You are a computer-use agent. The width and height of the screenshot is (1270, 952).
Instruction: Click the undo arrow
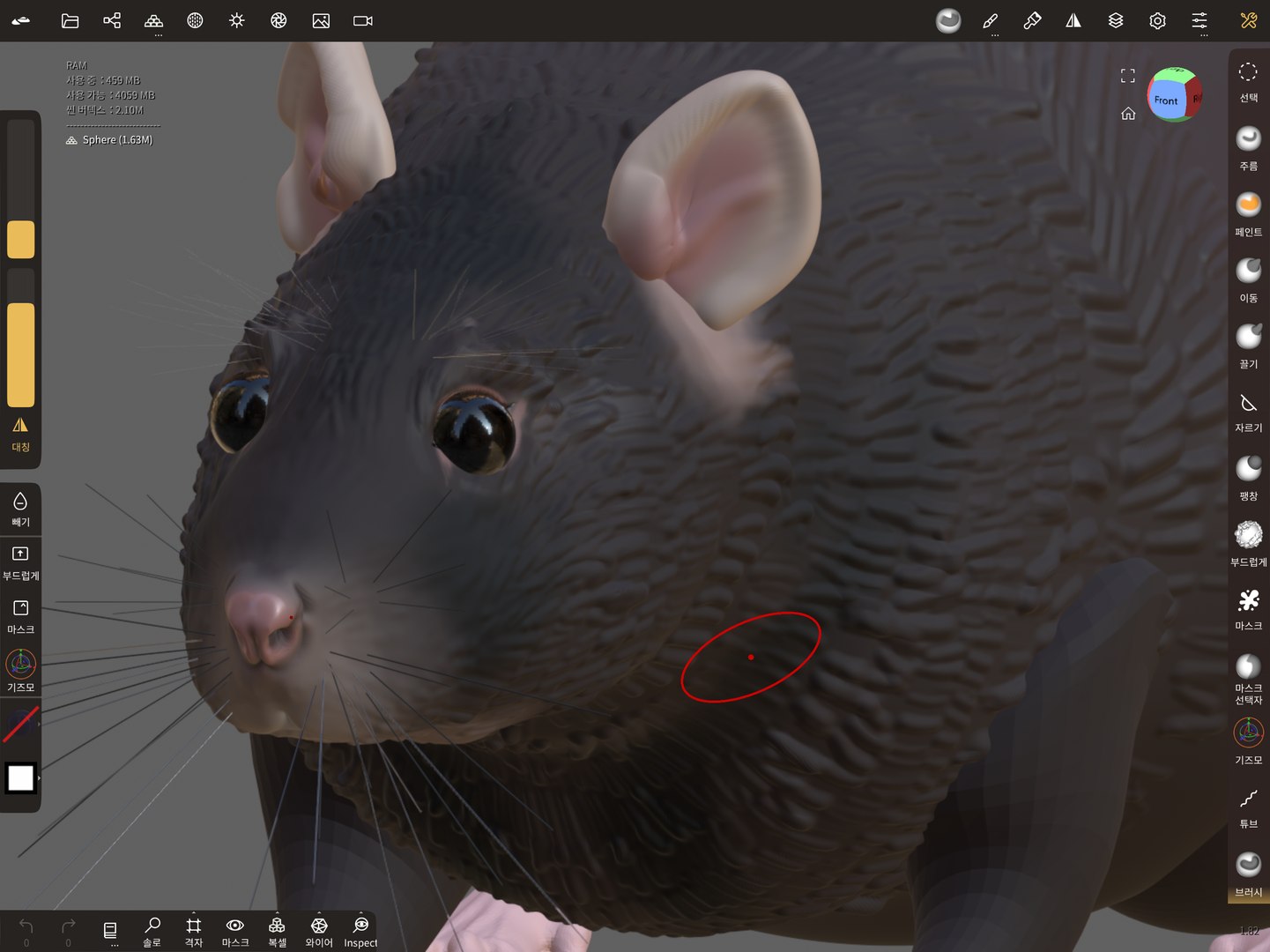pos(26,926)
